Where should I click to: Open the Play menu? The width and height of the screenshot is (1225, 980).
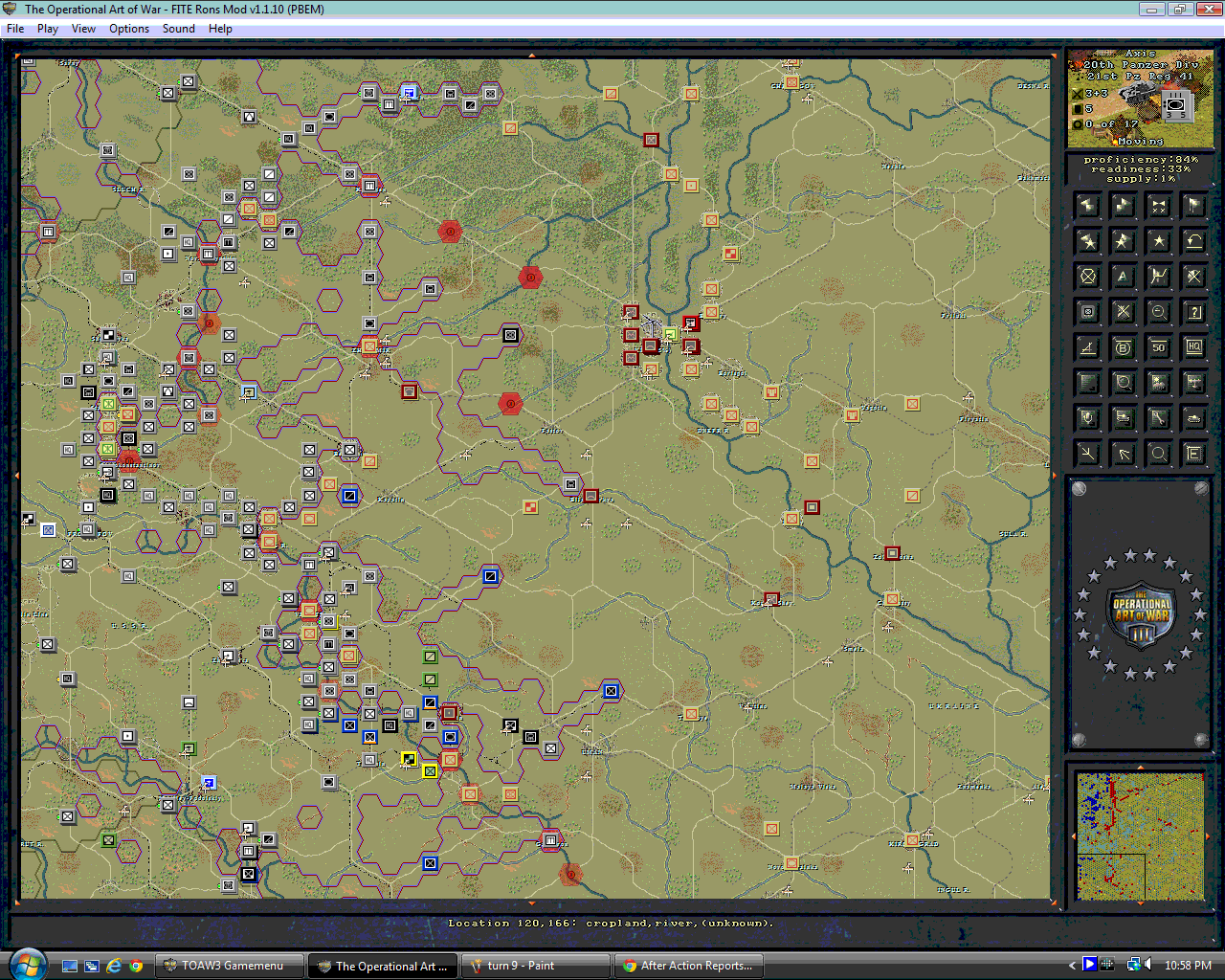[x=48, y=29]
